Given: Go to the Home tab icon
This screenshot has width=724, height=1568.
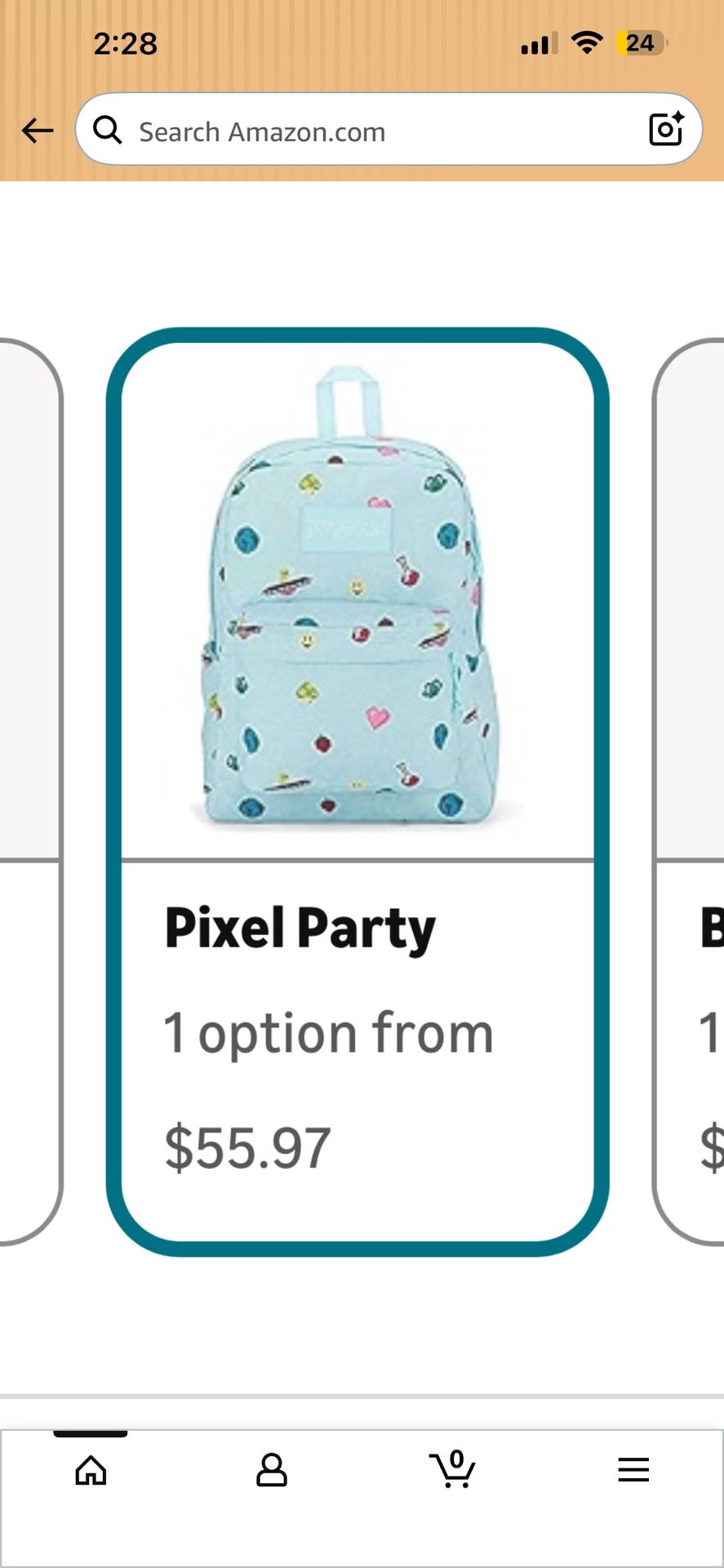Looking at the screenshot, I should (x=91, y=1469).
